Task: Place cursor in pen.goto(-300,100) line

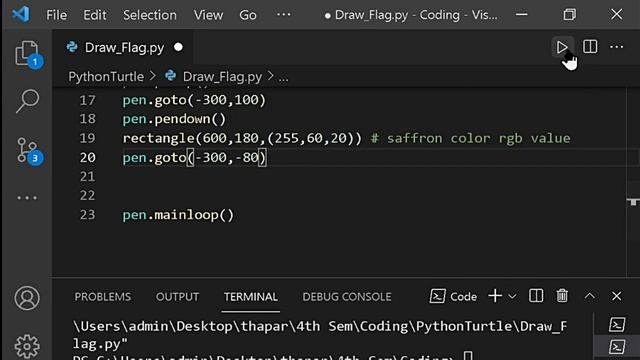Action: tap(194, 100)
